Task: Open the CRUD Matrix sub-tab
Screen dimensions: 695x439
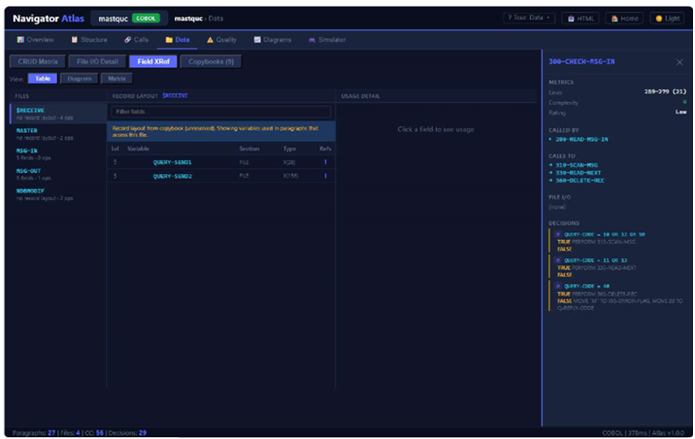Action: tap(38, 62)
